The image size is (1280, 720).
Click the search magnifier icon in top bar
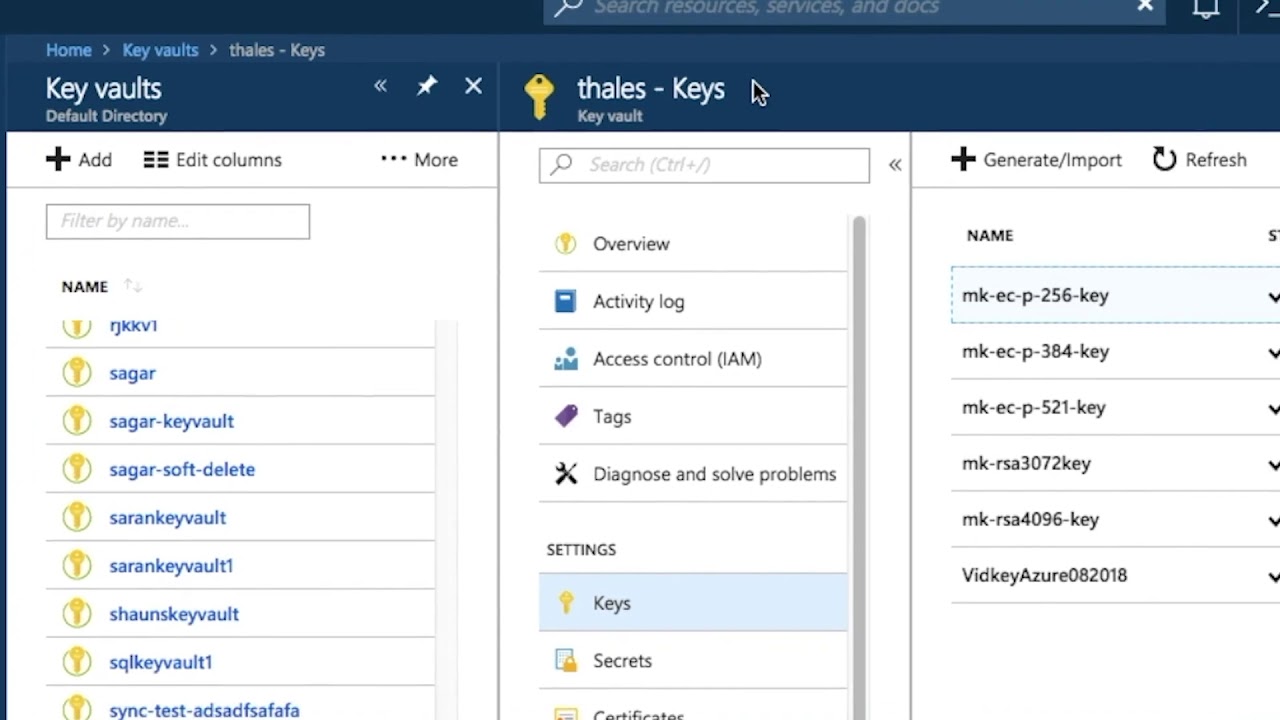pos(568,7)
